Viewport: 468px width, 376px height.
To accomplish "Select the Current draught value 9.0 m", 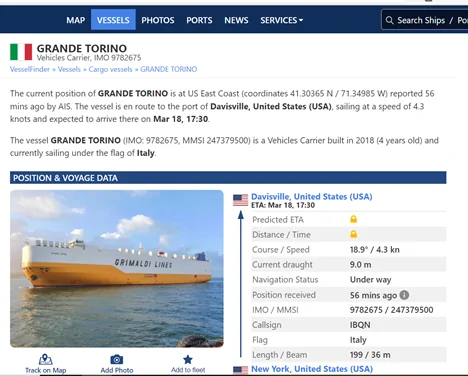I will pos(360,265).
